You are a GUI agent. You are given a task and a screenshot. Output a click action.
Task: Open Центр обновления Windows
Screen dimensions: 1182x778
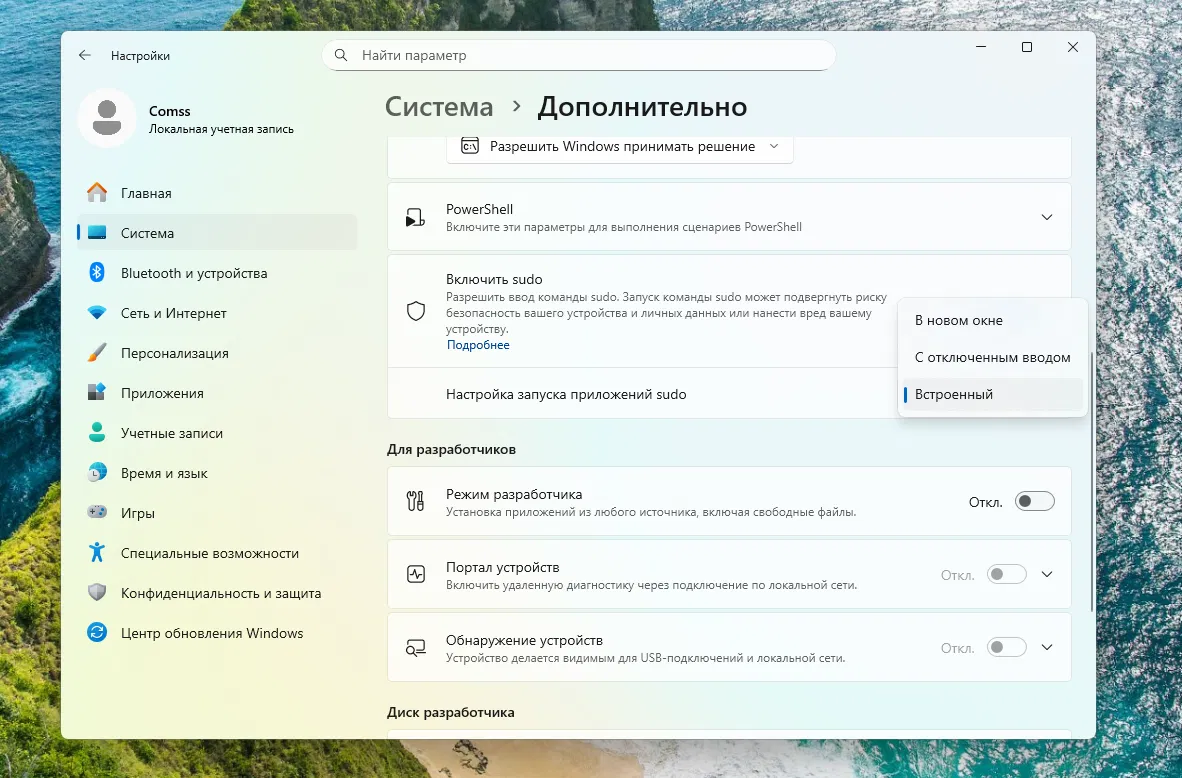[217, 633]
